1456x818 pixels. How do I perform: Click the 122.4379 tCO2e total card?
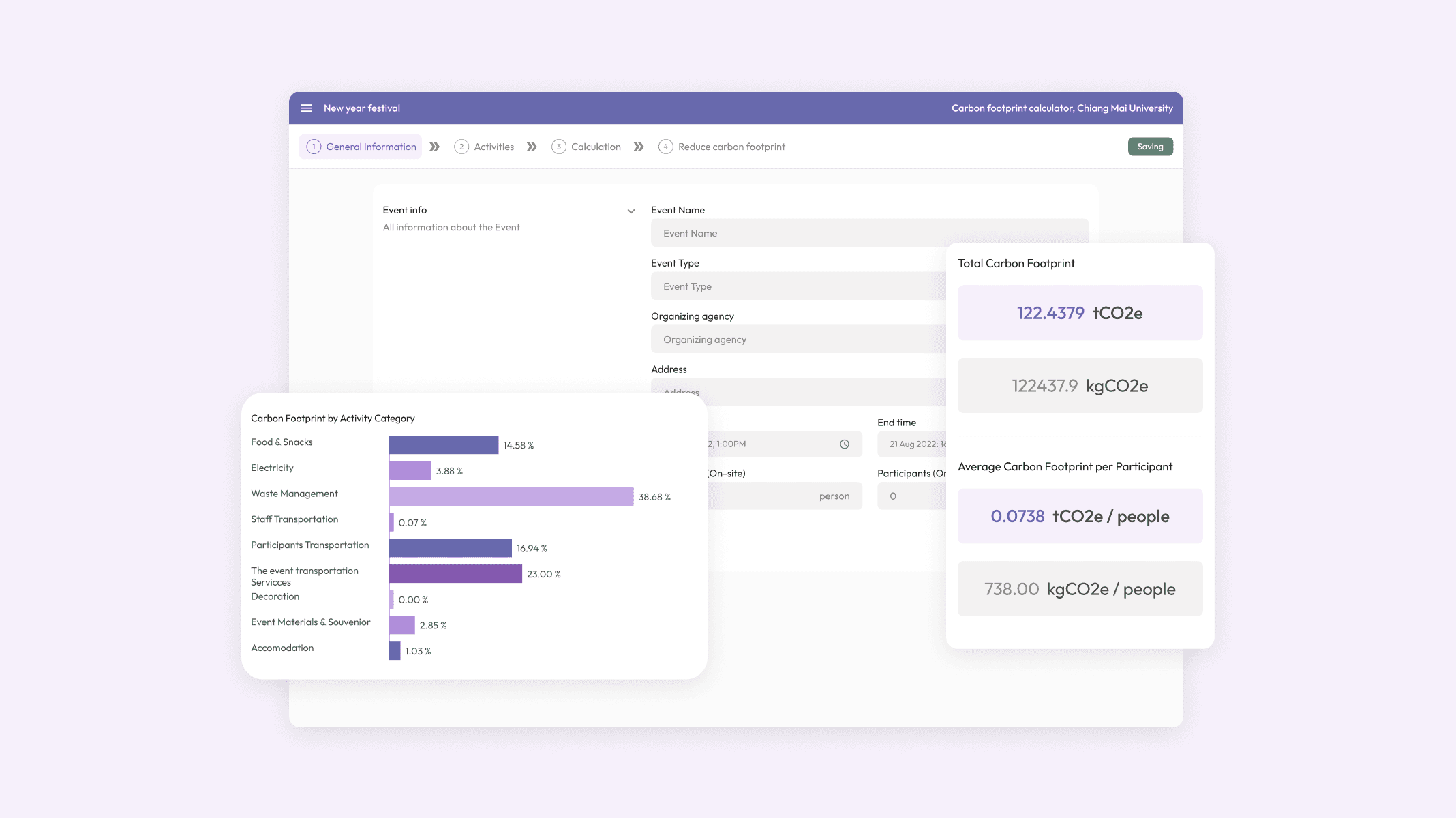(1080, 313)
